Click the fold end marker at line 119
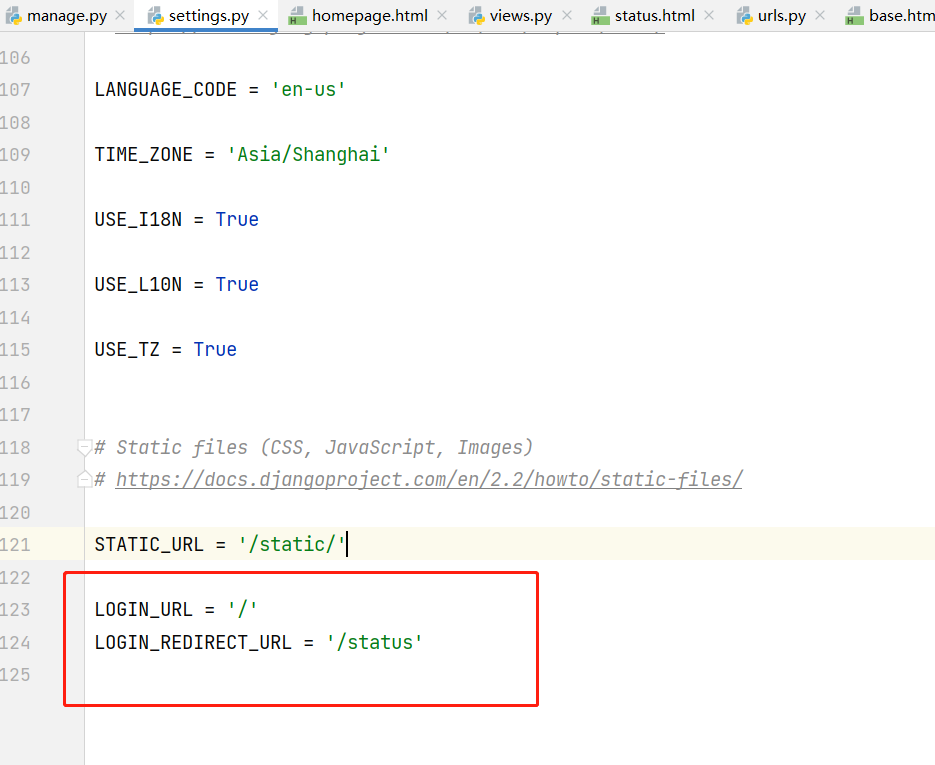 pos(85,479)
